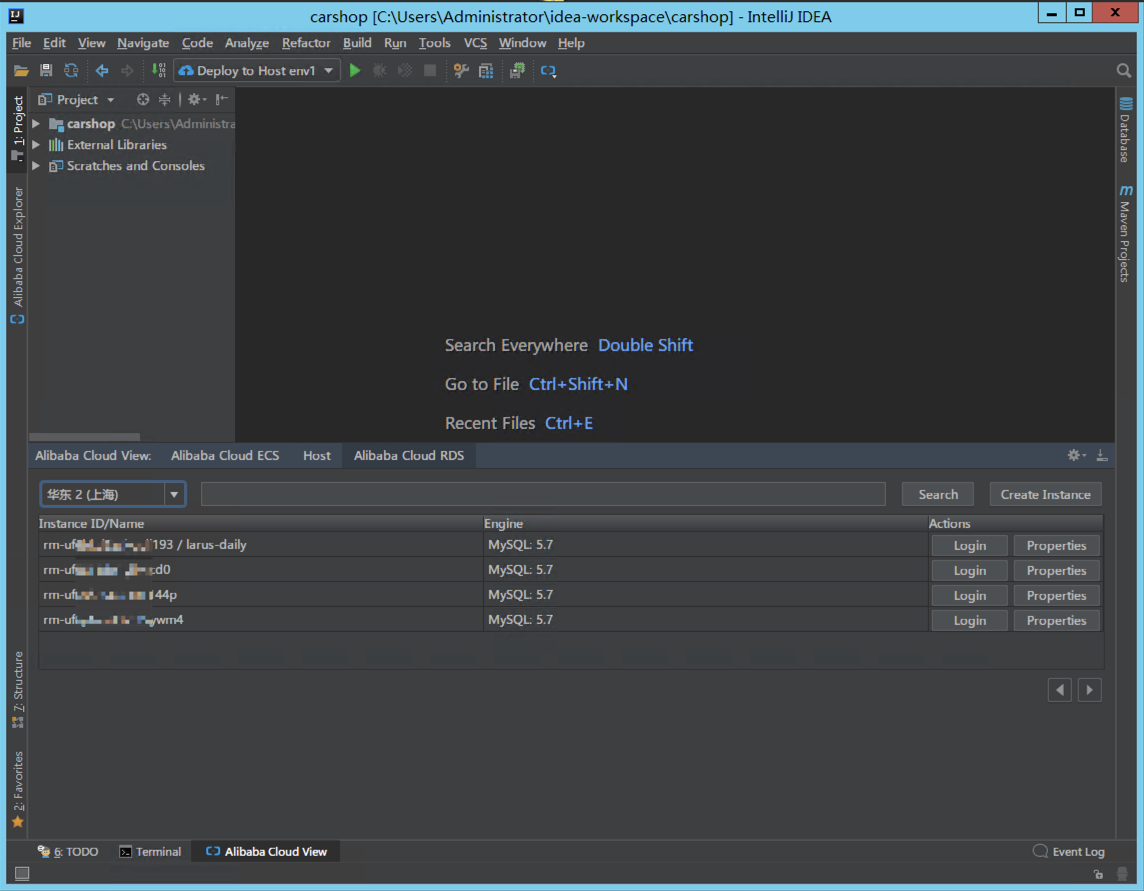Open the Tools menu
This screenshot has height=891, width=1144.
(x=434, y=43)
